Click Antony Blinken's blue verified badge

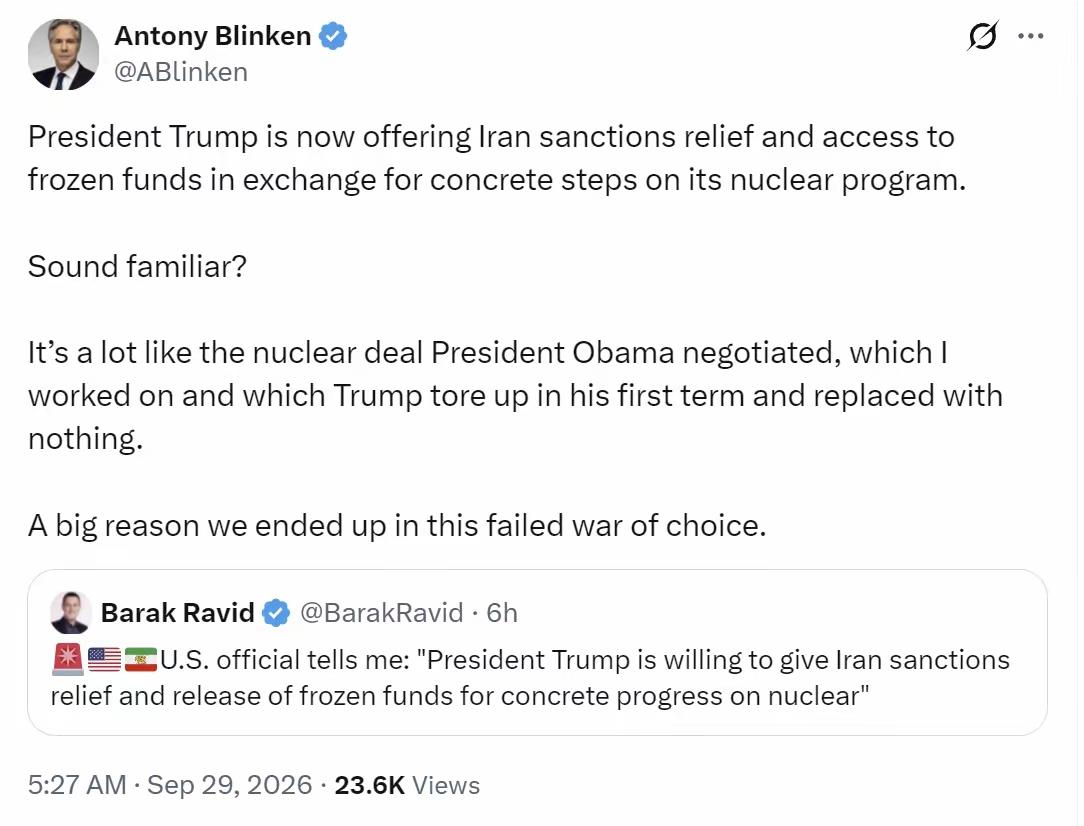[x=333, y=36]
